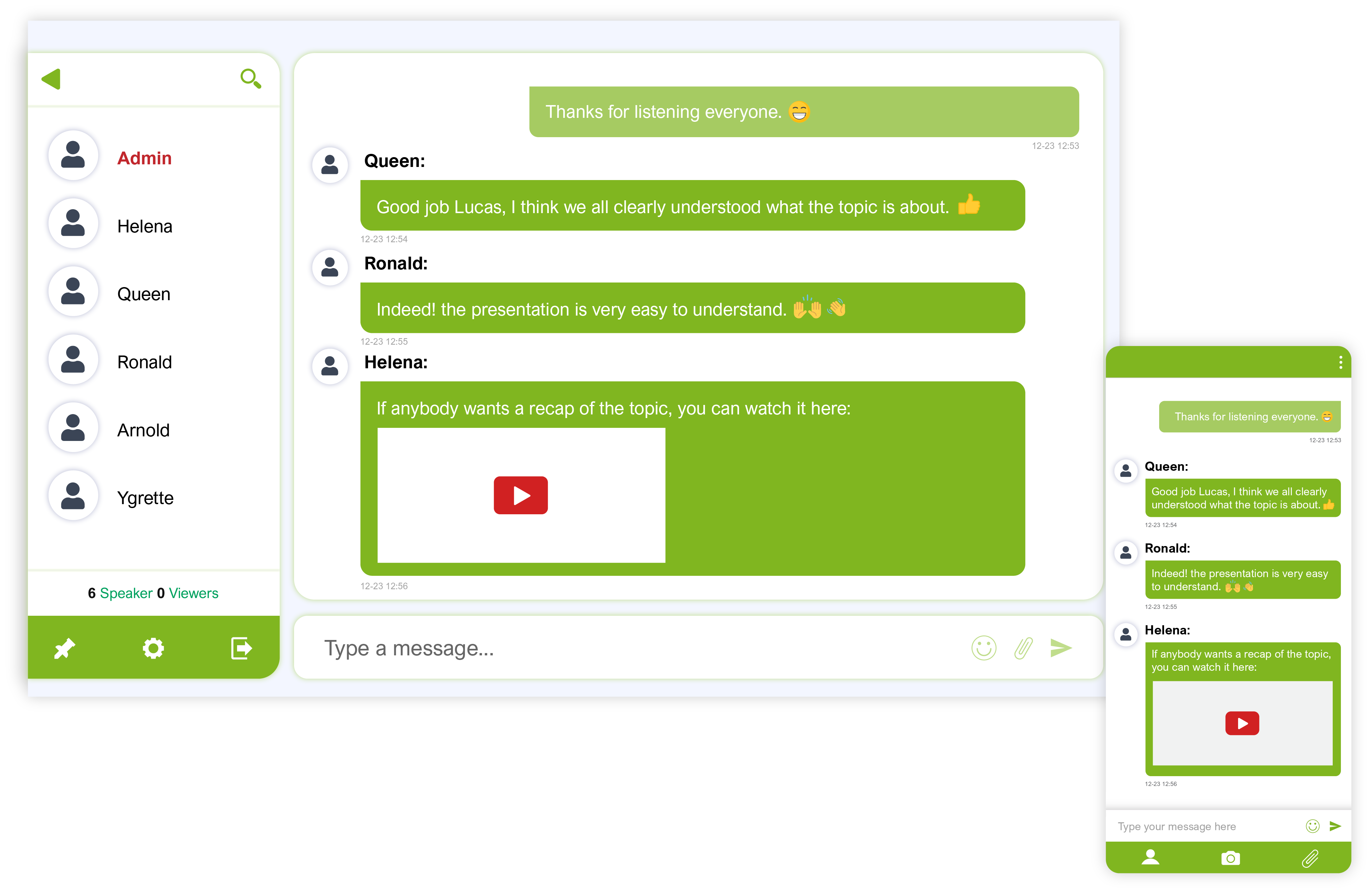1372x894 pixels.
Task: Open settings gear in sidebar bottom bar
Action: point(153,648)
